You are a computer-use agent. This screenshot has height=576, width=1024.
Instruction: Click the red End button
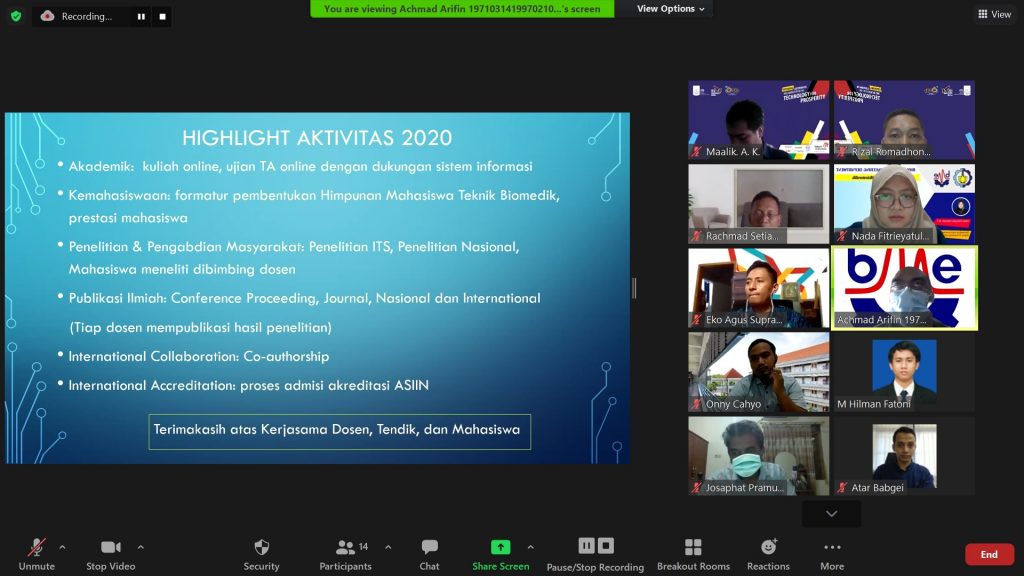pos(988,554)
